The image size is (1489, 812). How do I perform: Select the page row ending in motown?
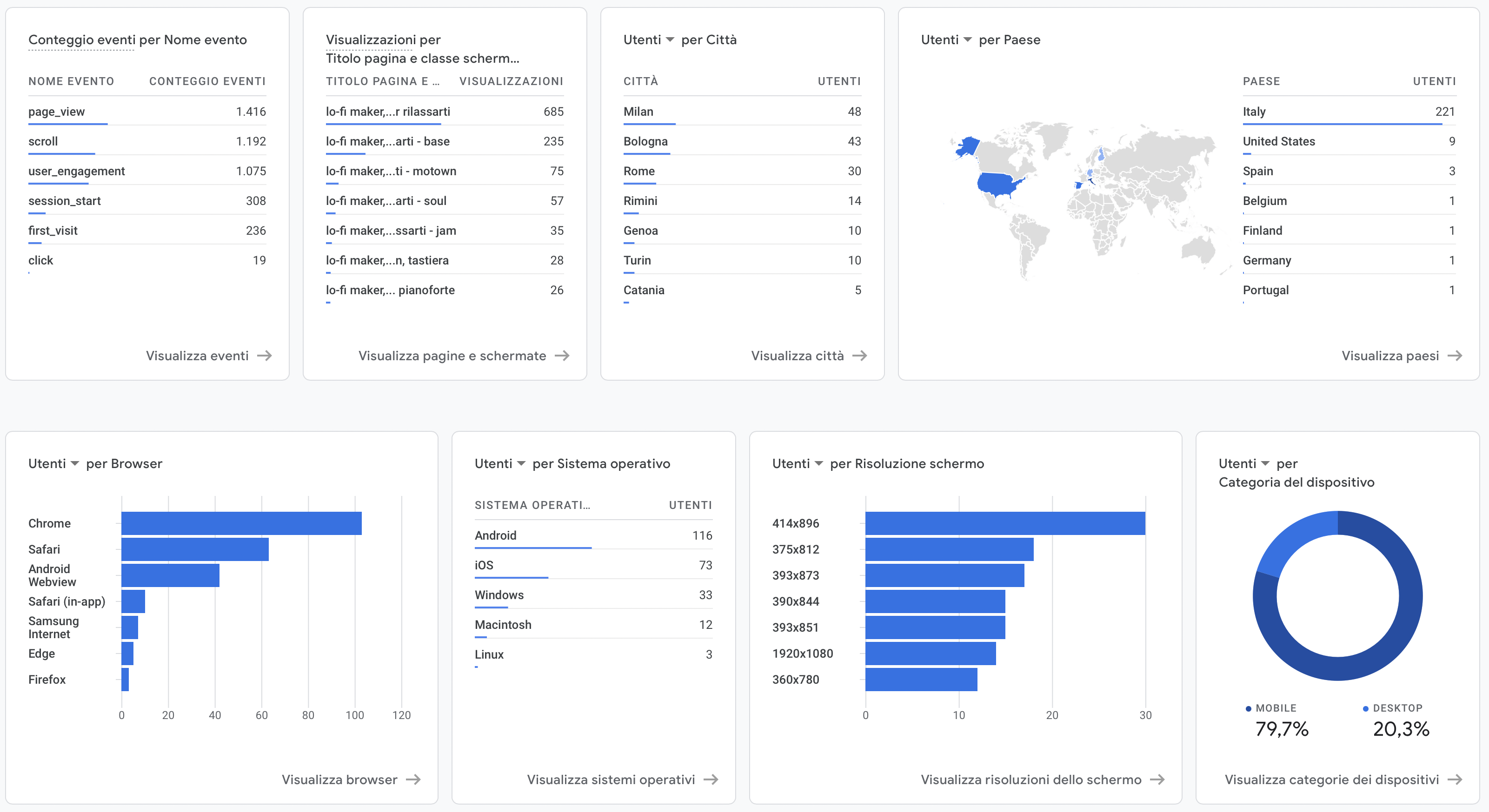[x=445, y=171]
